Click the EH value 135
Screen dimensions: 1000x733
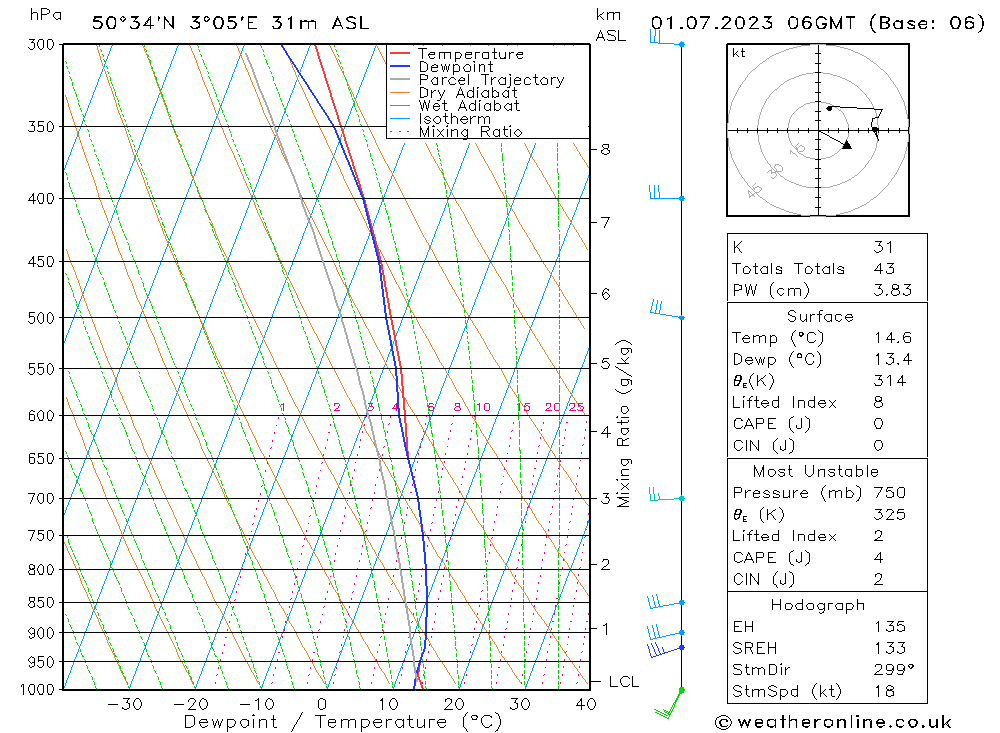890,626
